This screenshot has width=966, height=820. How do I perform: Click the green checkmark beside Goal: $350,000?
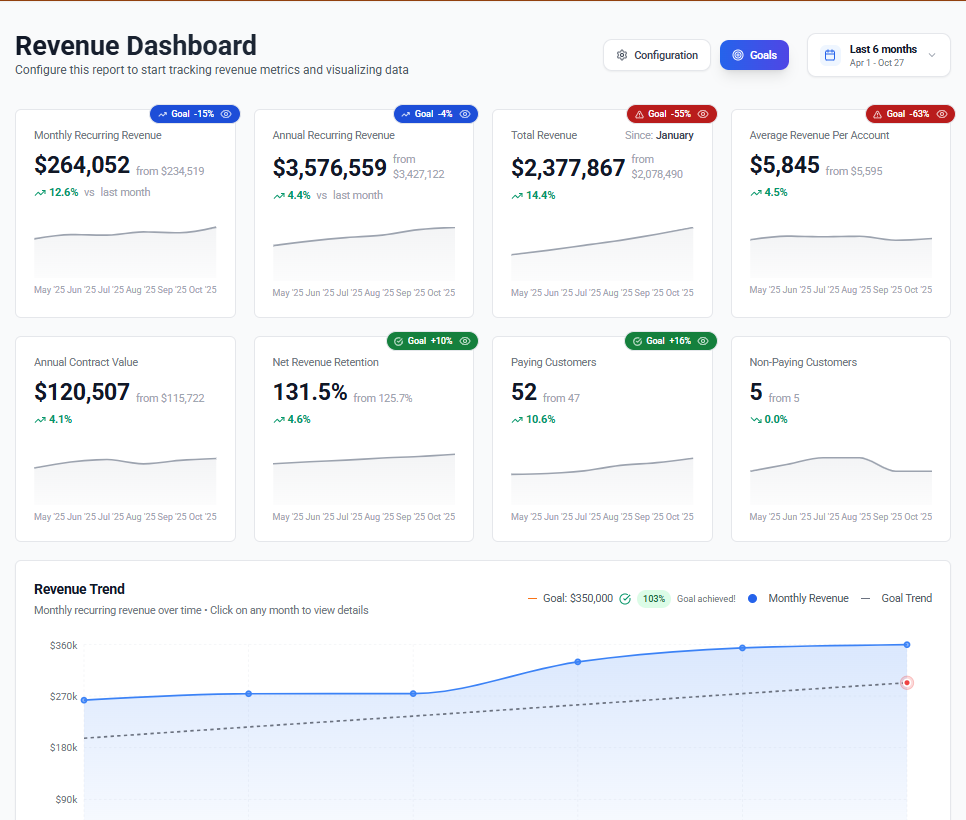coord(625,598)
